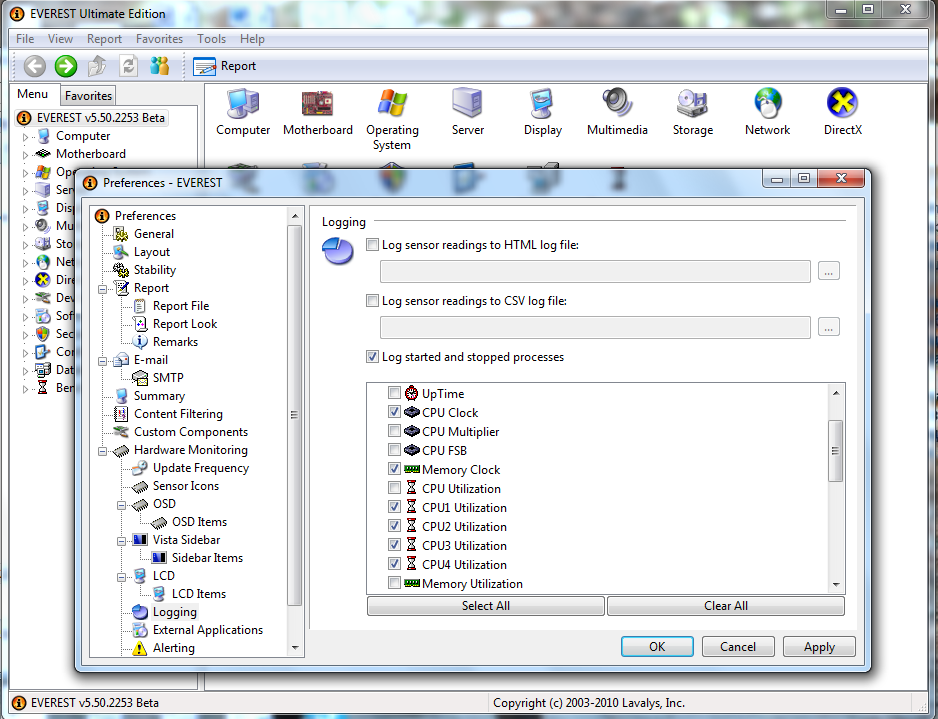Click the green Forward arrow icon

pyautogui.click(x=66, y=66)
